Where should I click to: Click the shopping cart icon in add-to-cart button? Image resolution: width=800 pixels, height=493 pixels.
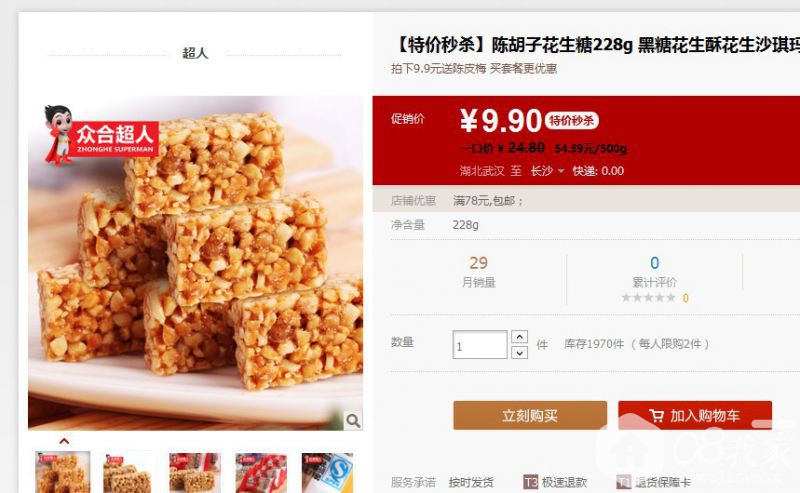657,416
